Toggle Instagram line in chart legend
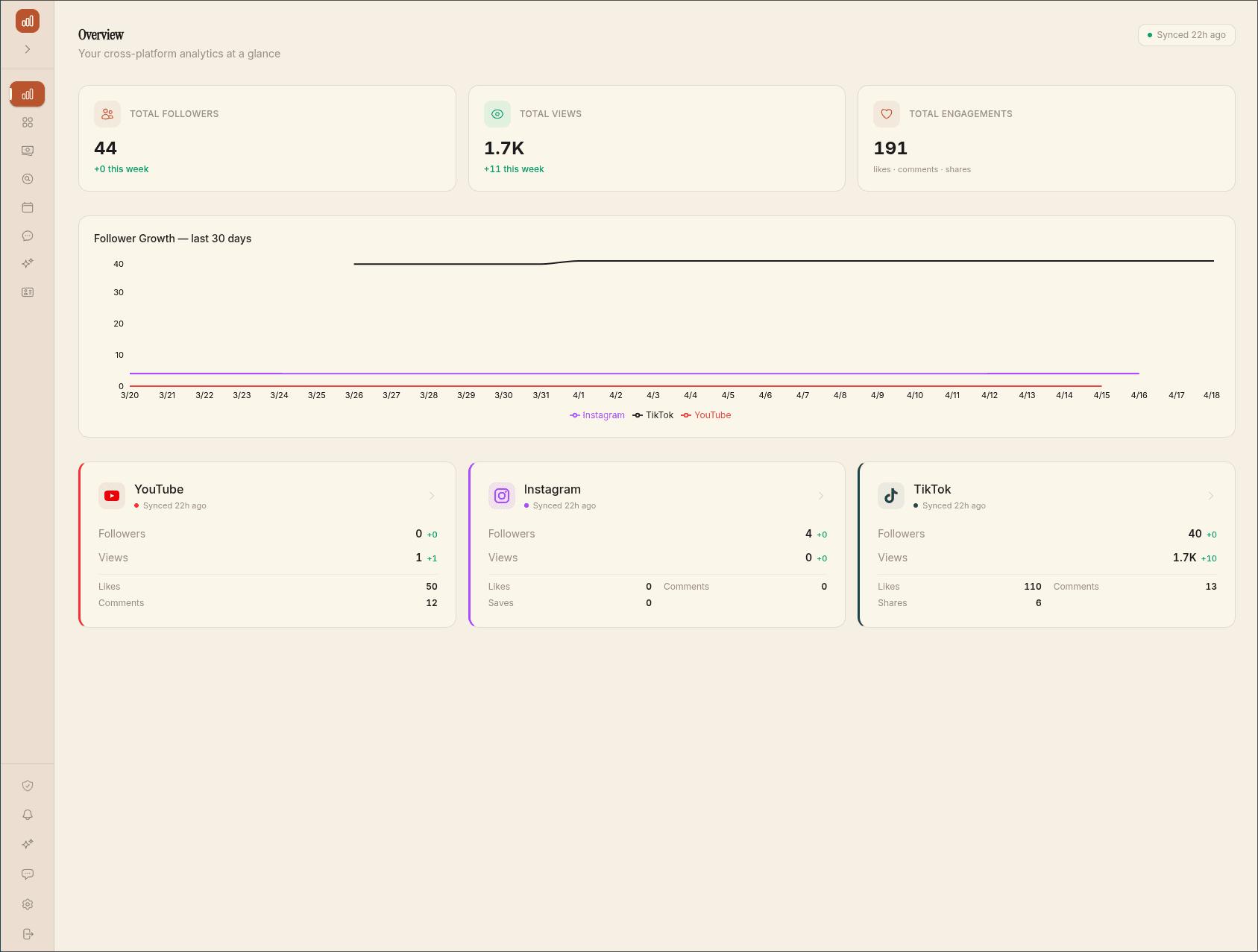The image size is (1258, 952). 597,415
